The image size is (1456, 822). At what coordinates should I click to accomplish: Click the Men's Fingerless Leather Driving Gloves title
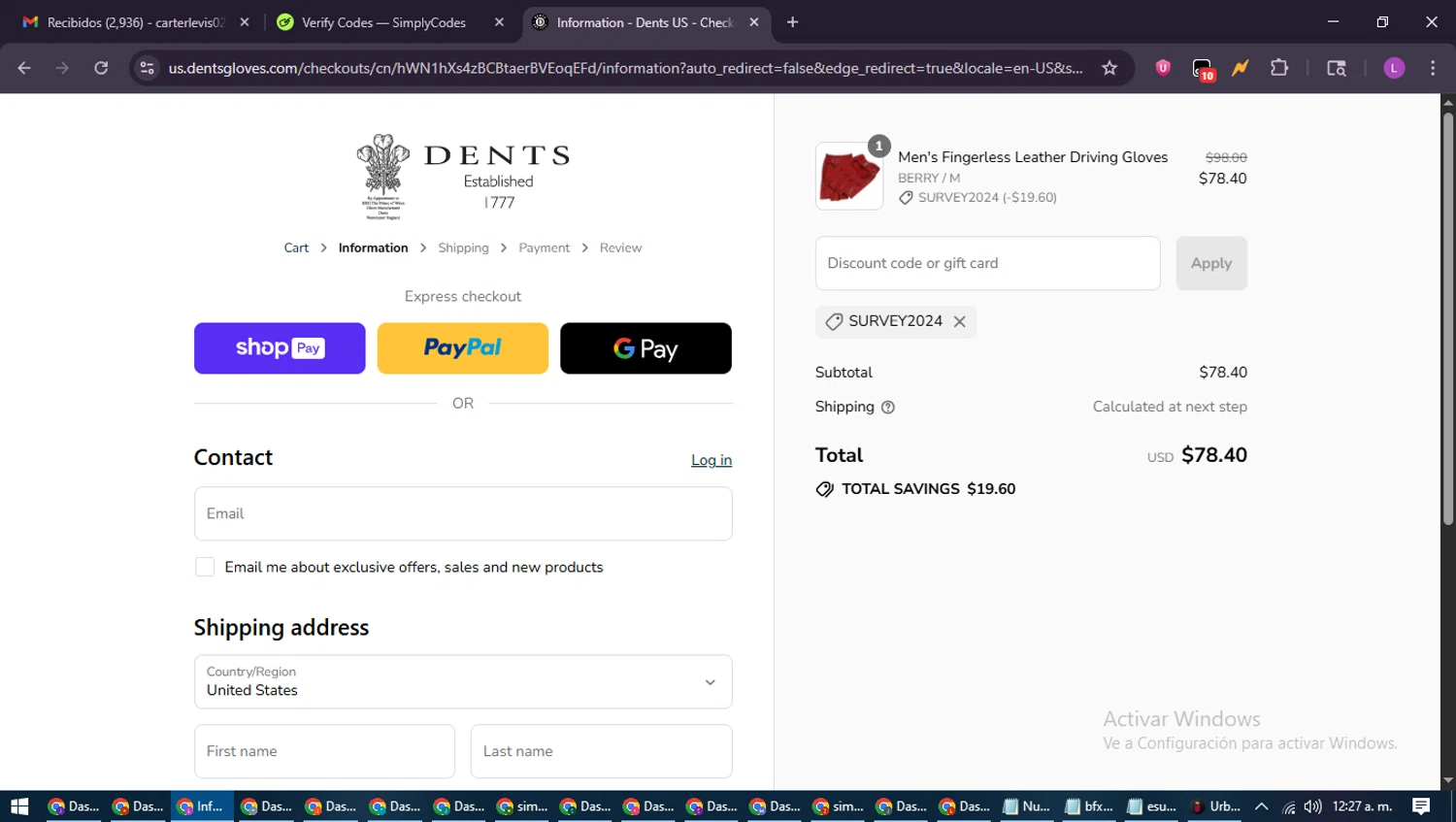pyautogui.click(x=1033, y=157)
